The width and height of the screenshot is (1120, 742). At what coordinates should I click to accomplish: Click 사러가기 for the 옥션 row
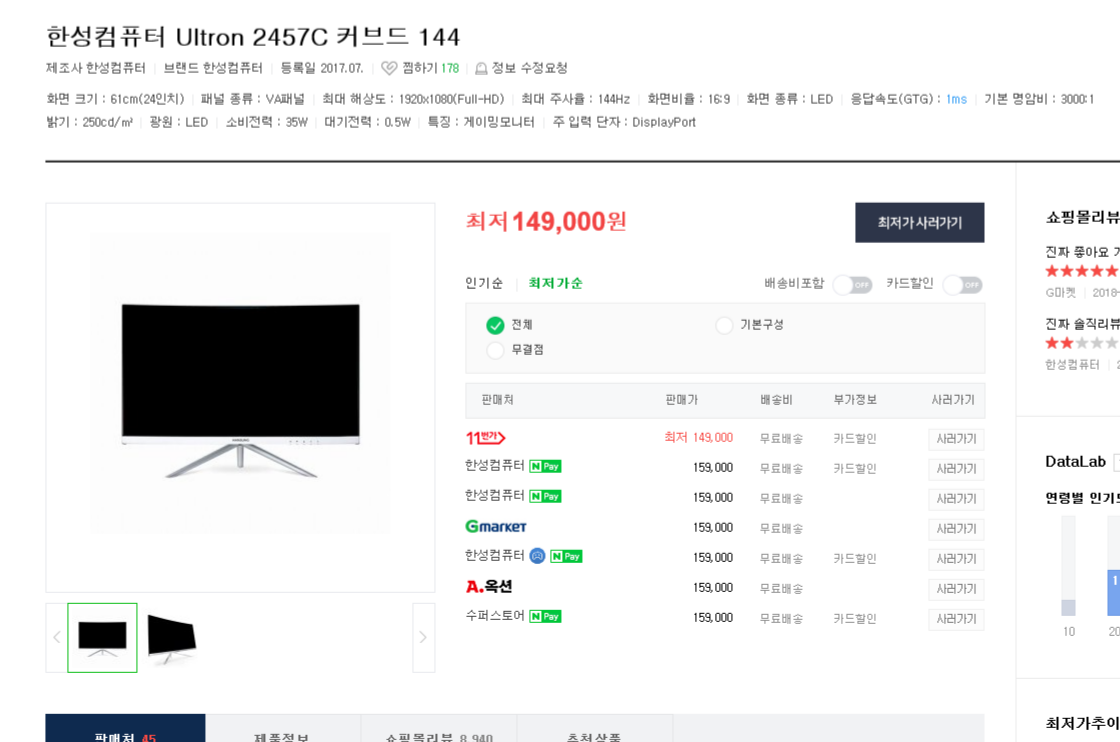[956, 589]
